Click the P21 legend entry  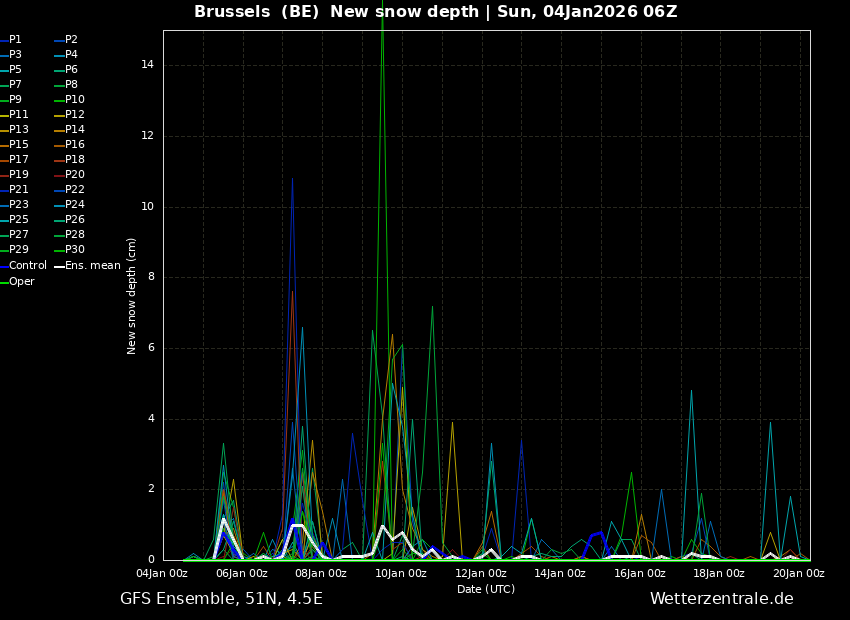14,190
